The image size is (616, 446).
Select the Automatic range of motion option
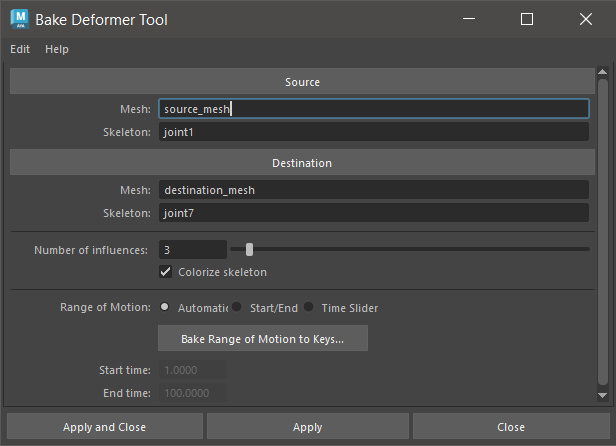click(165, 308)
